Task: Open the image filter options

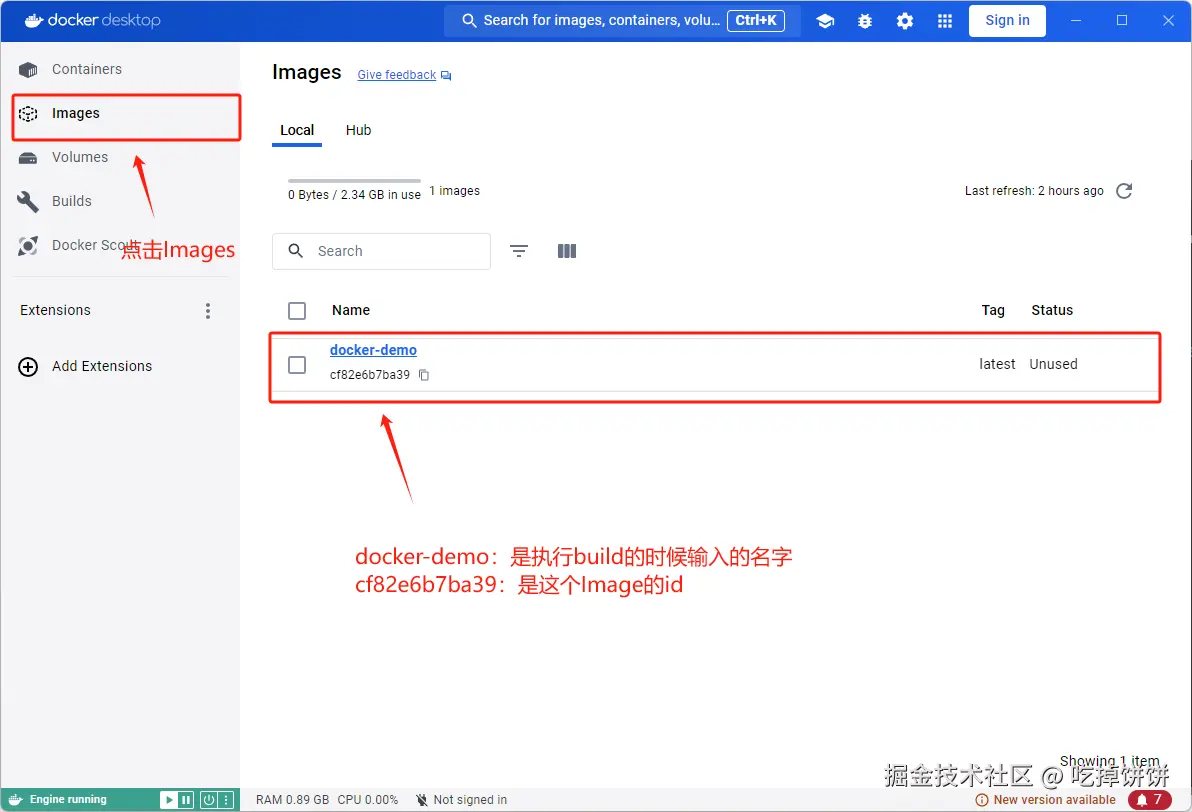Action: pyautogui.click(x=519, y=251)
